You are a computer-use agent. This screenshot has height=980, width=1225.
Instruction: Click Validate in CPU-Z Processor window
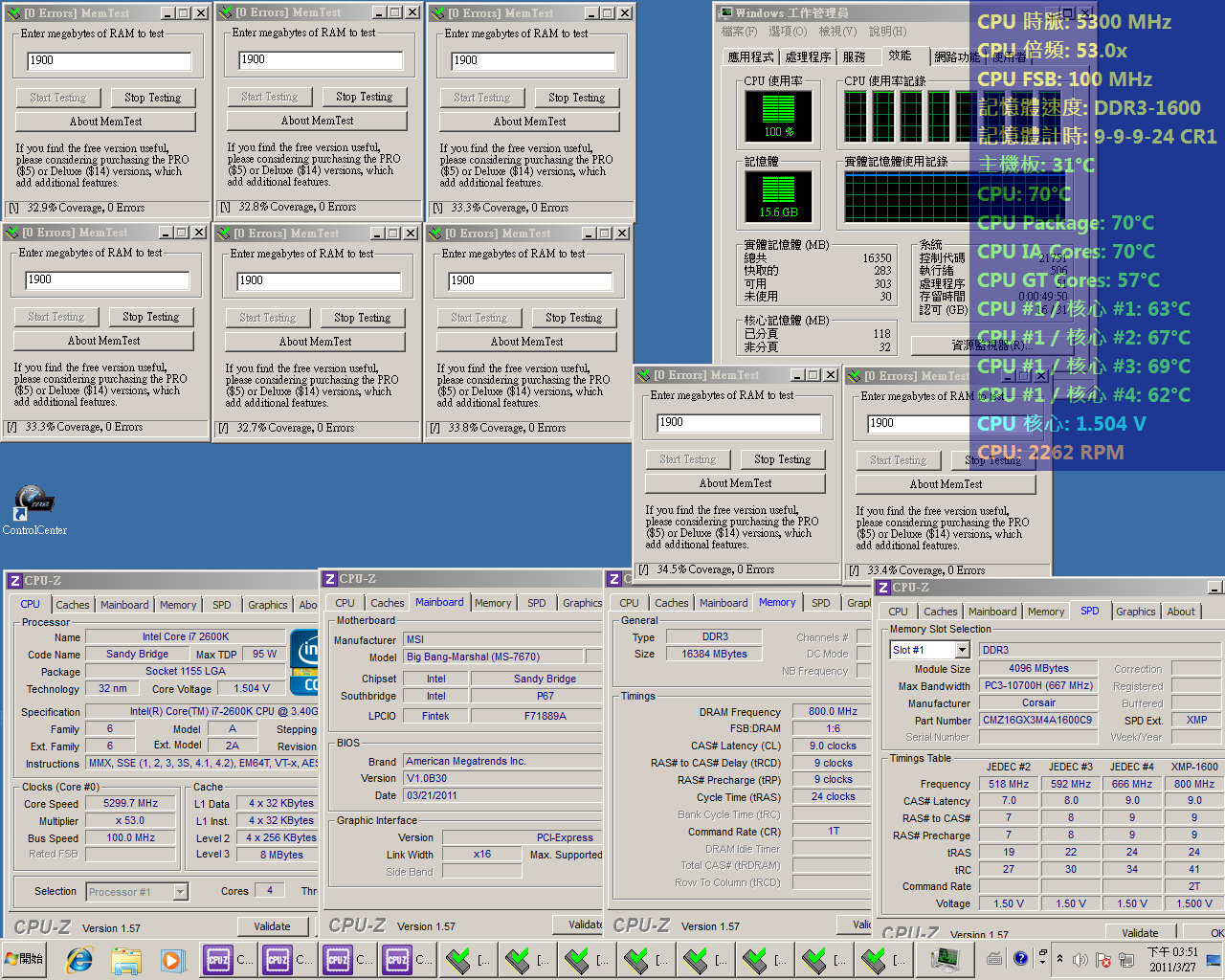click(272, 926)
